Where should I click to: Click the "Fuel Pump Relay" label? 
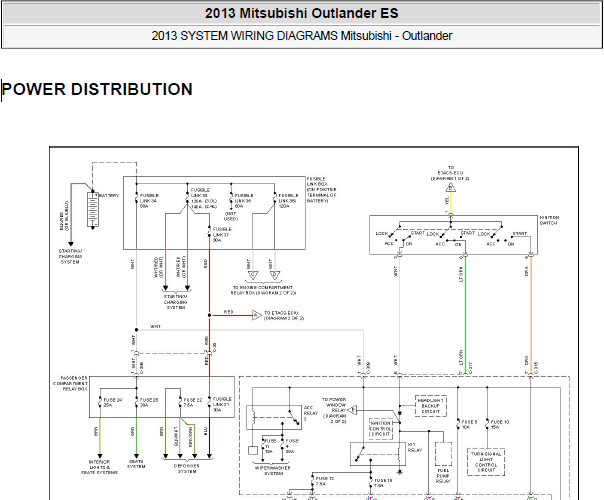443,476
